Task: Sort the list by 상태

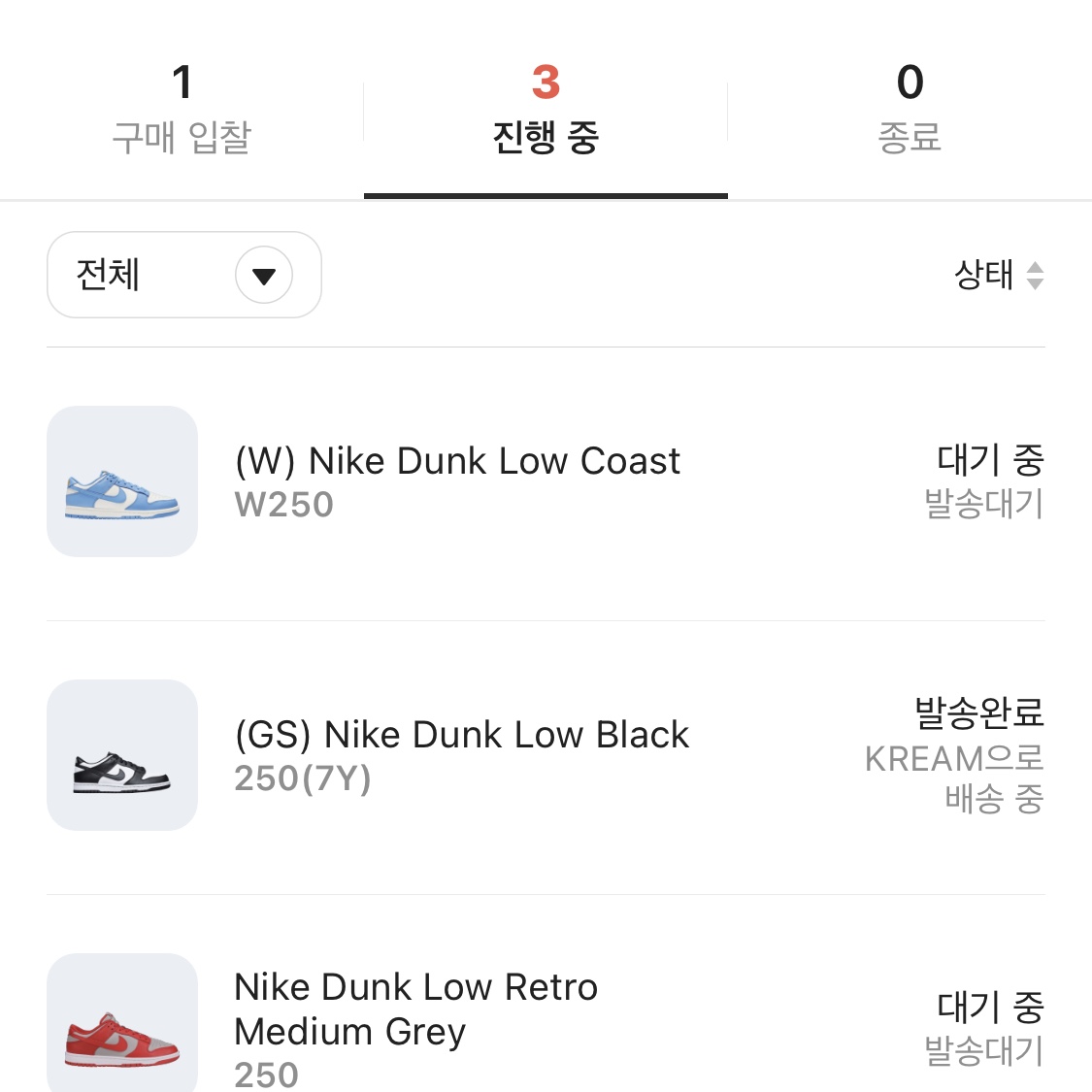Action: [x=980, y=276]
